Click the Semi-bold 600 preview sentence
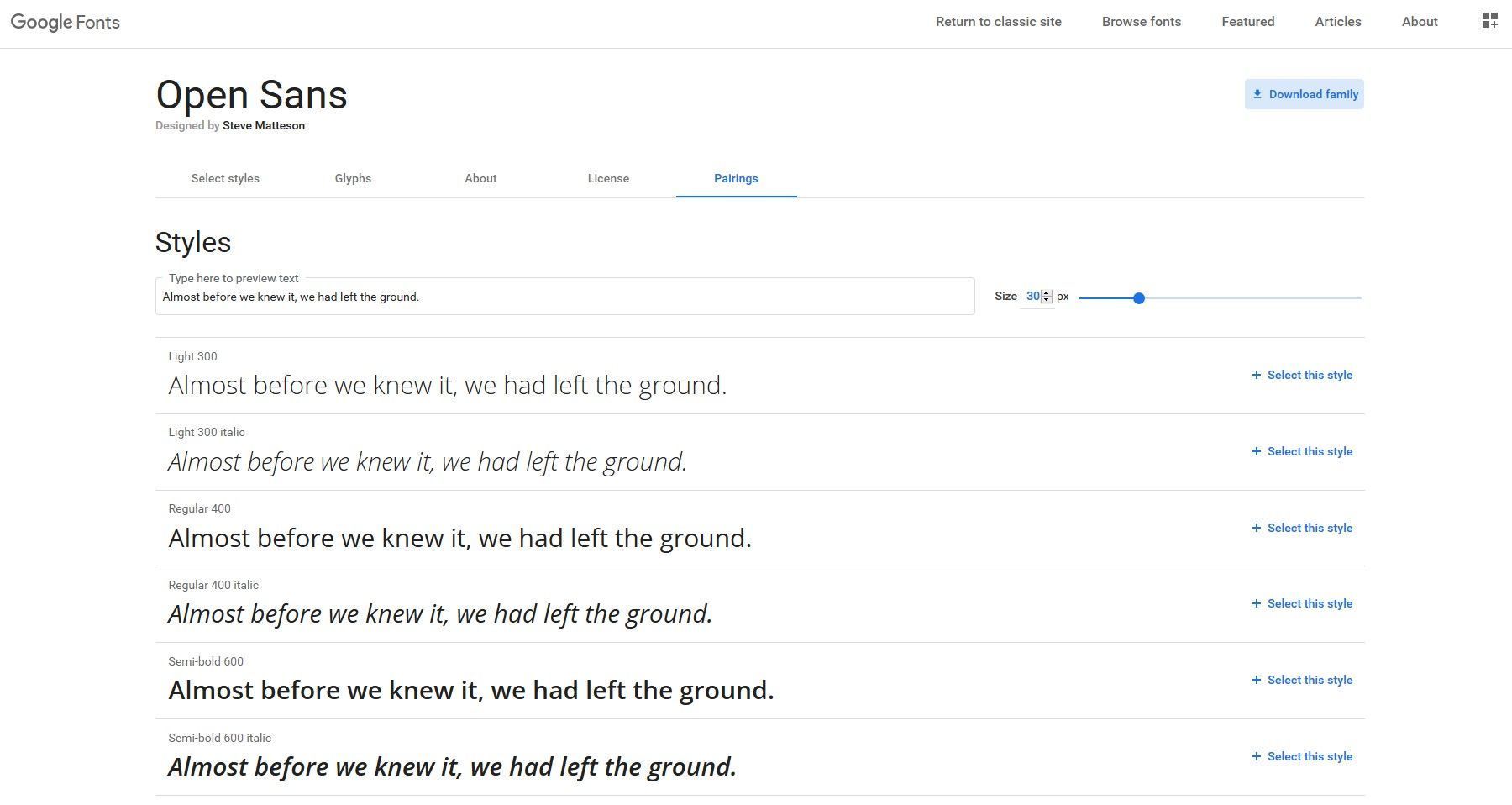Image resolution: width=1512 pixels, height=805 pixels. pos(471,691)
